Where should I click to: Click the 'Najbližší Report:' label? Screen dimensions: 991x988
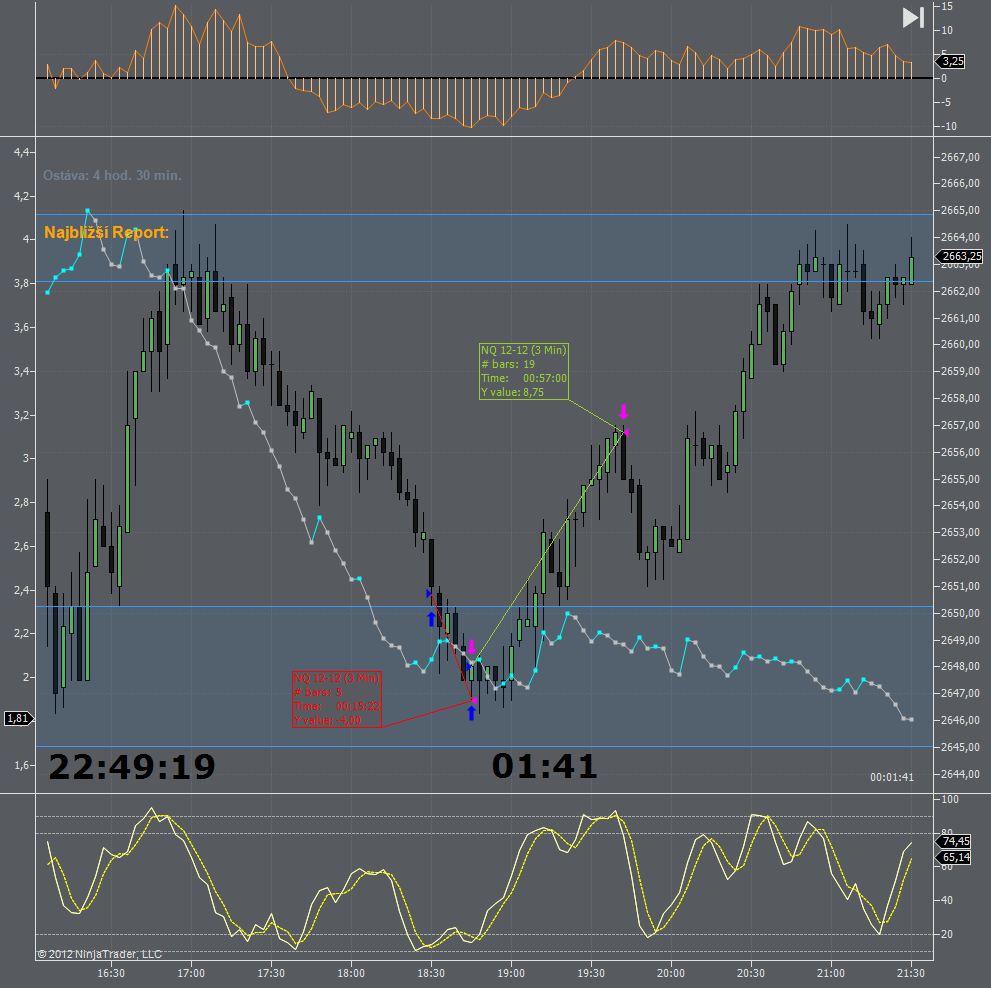click(106, 233)
